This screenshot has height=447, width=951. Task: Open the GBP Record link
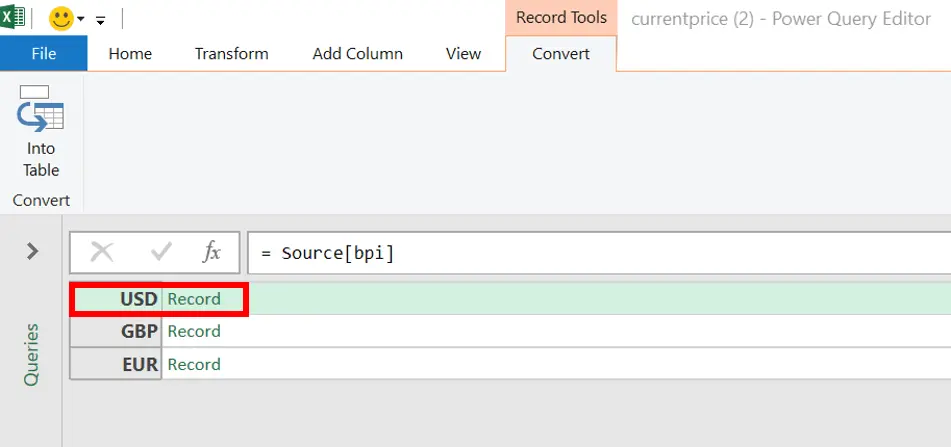pyautogui.click(x=194, y=331)
